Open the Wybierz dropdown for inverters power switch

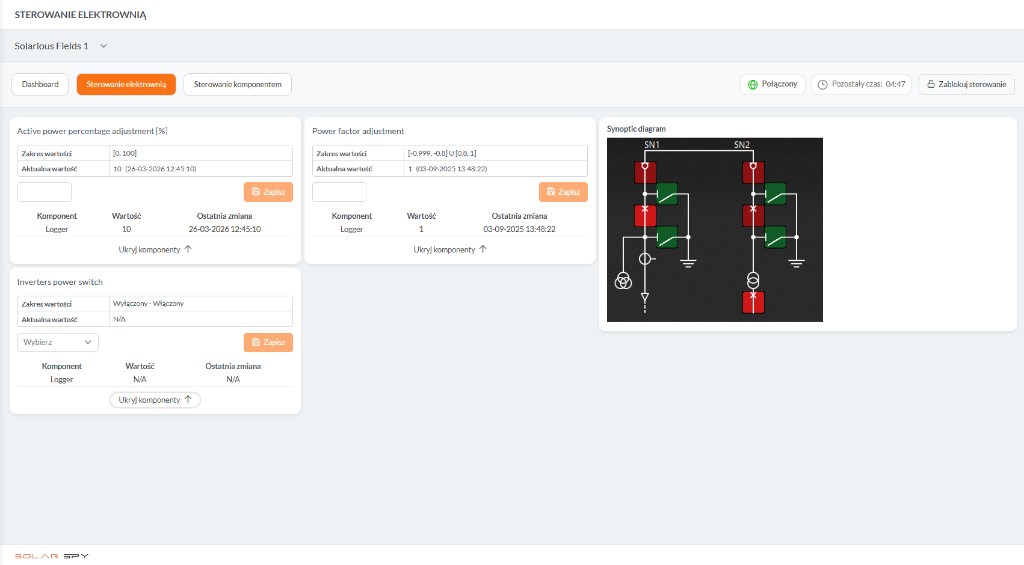(58, 342)
